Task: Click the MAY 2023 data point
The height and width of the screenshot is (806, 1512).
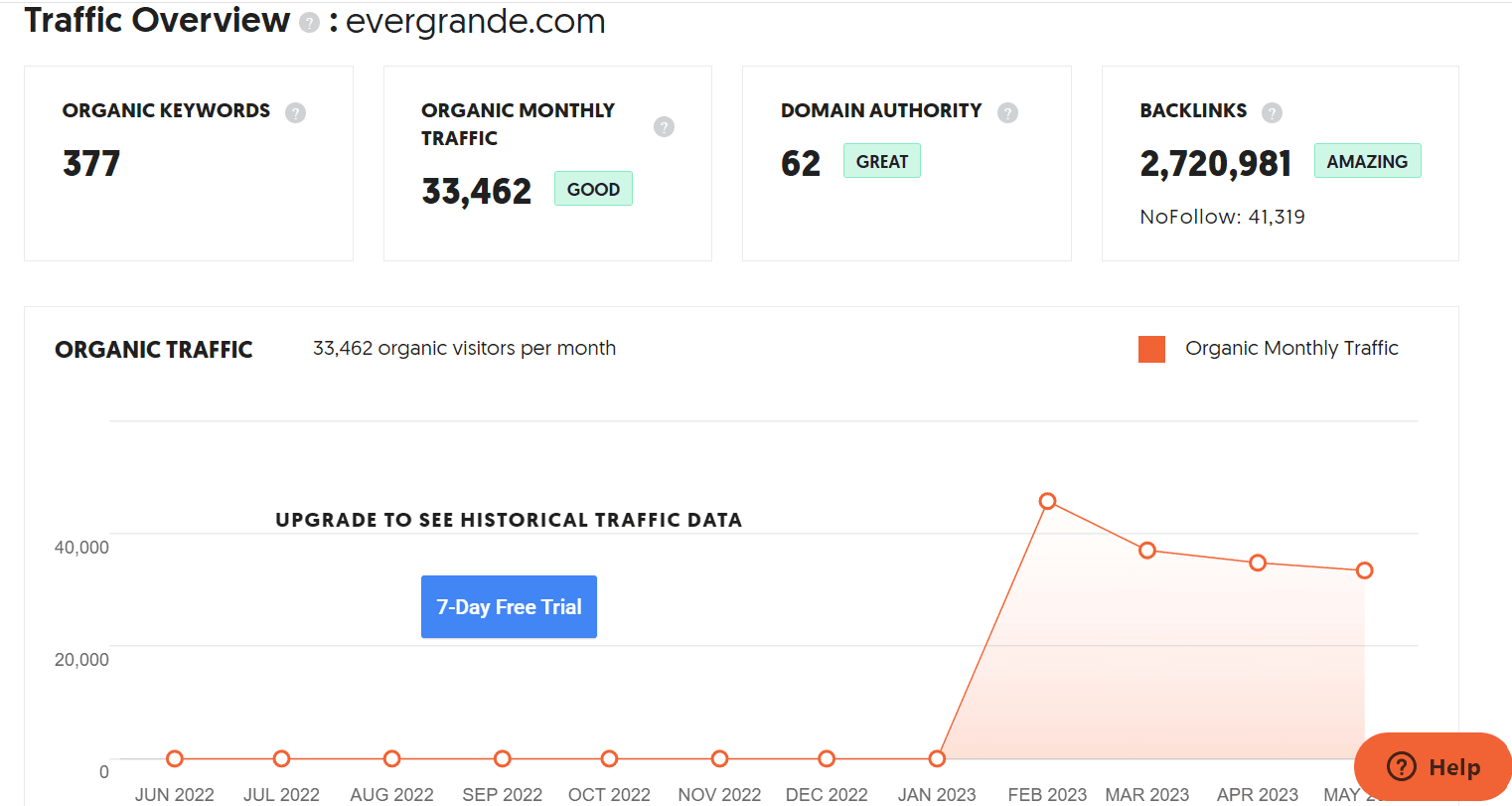Action: (x=1362, y=569)
